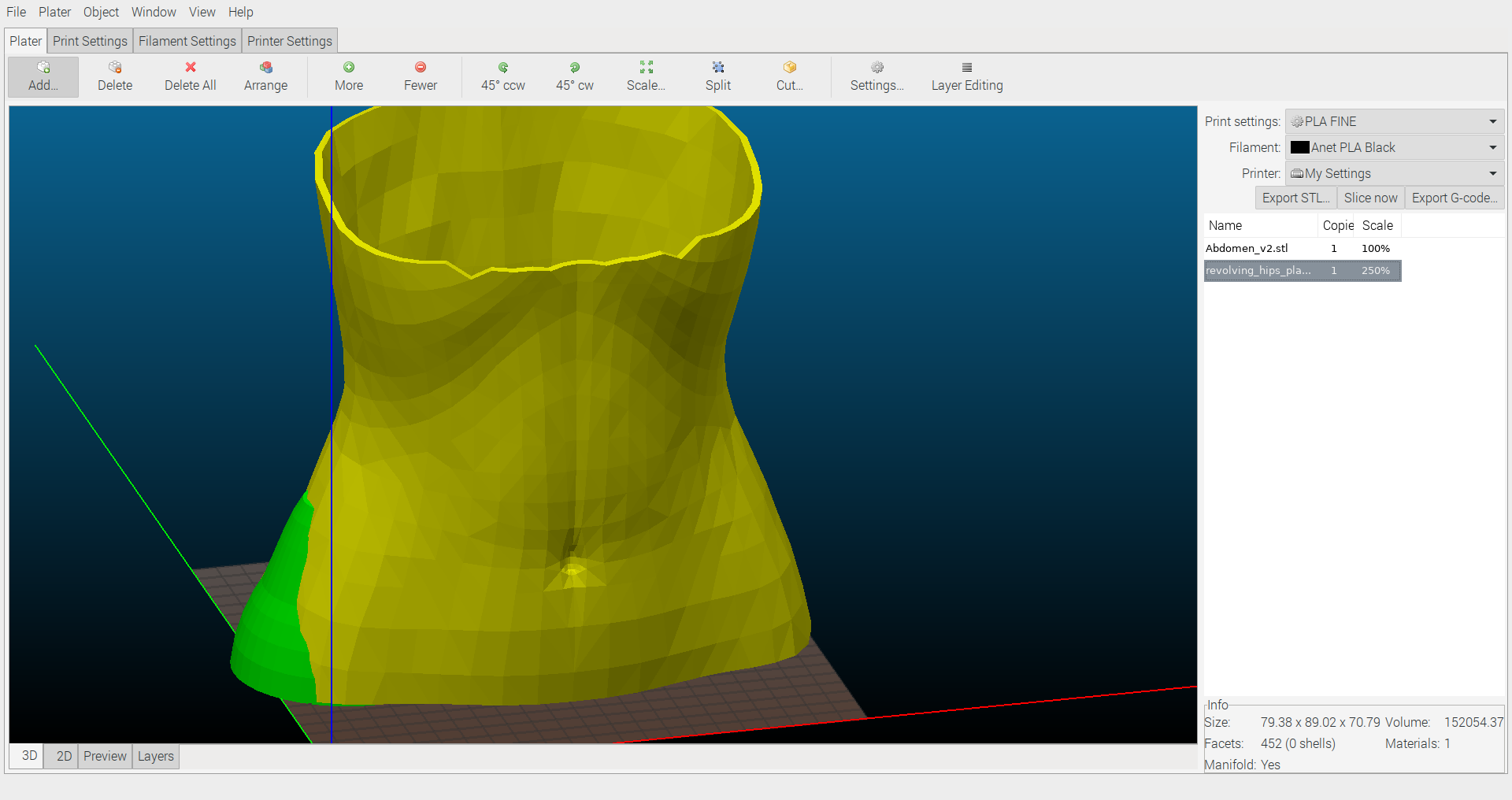Image resolution: width=1512 pixels, height=800 pixels.
Task: Click the Materials: 1 info text
Action: (1417, 743)
